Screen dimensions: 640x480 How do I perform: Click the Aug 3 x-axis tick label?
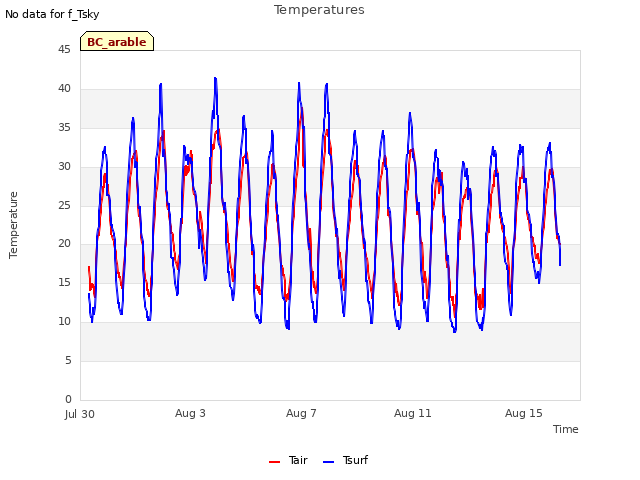(190, 413)
